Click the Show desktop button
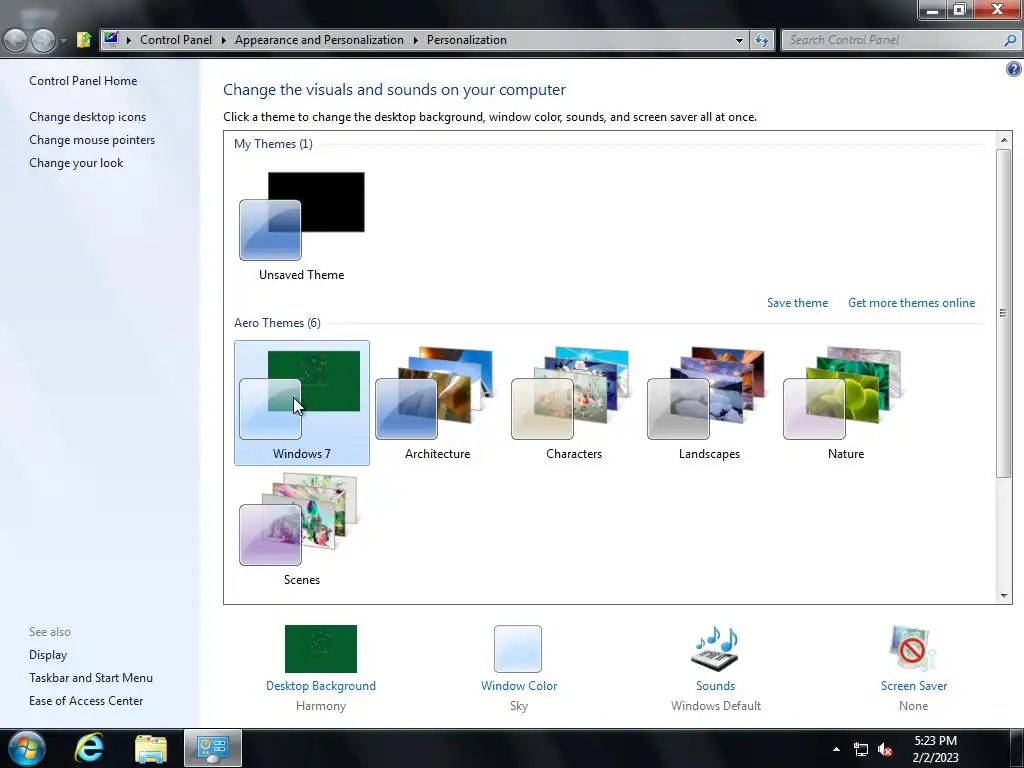Viewport: 1024px width, 768px height. point(1016,748)
